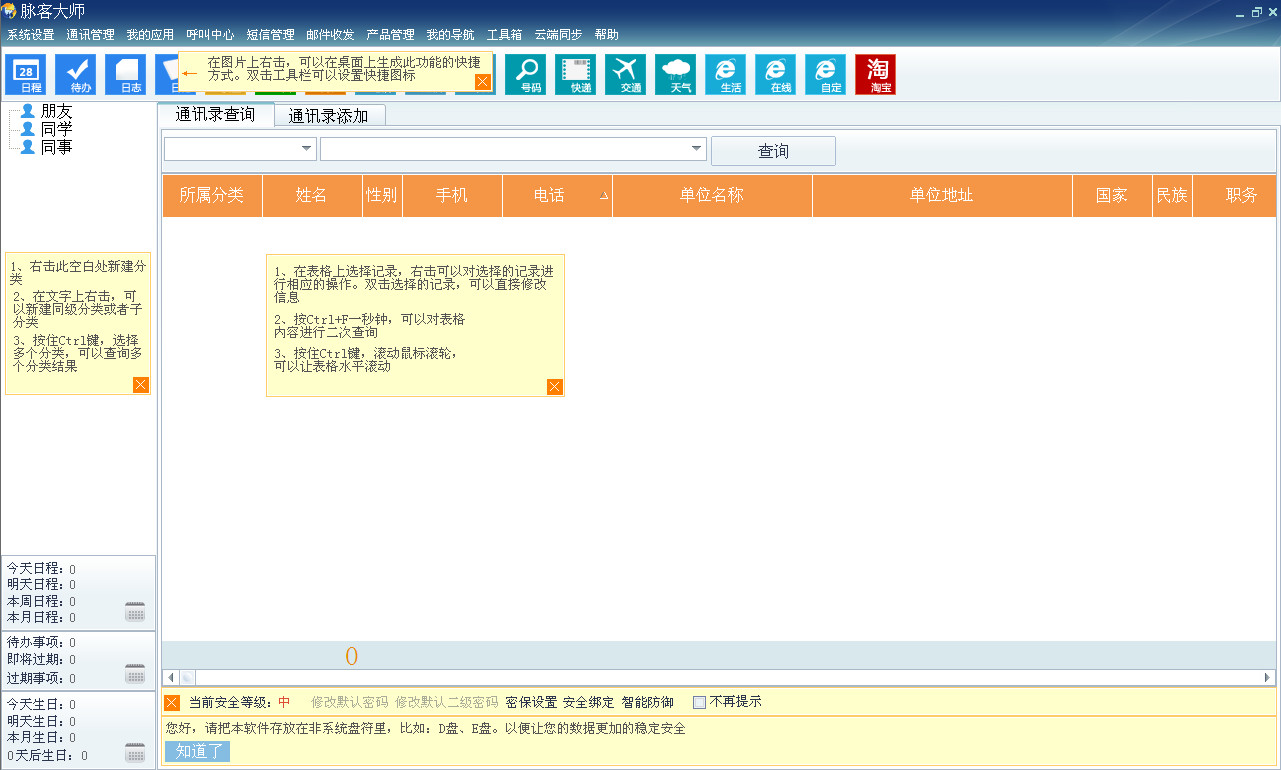Open 密保设置 security settings link
Image resolution: width=1281 pixels, height=770 pixels.
click(529, 701)
